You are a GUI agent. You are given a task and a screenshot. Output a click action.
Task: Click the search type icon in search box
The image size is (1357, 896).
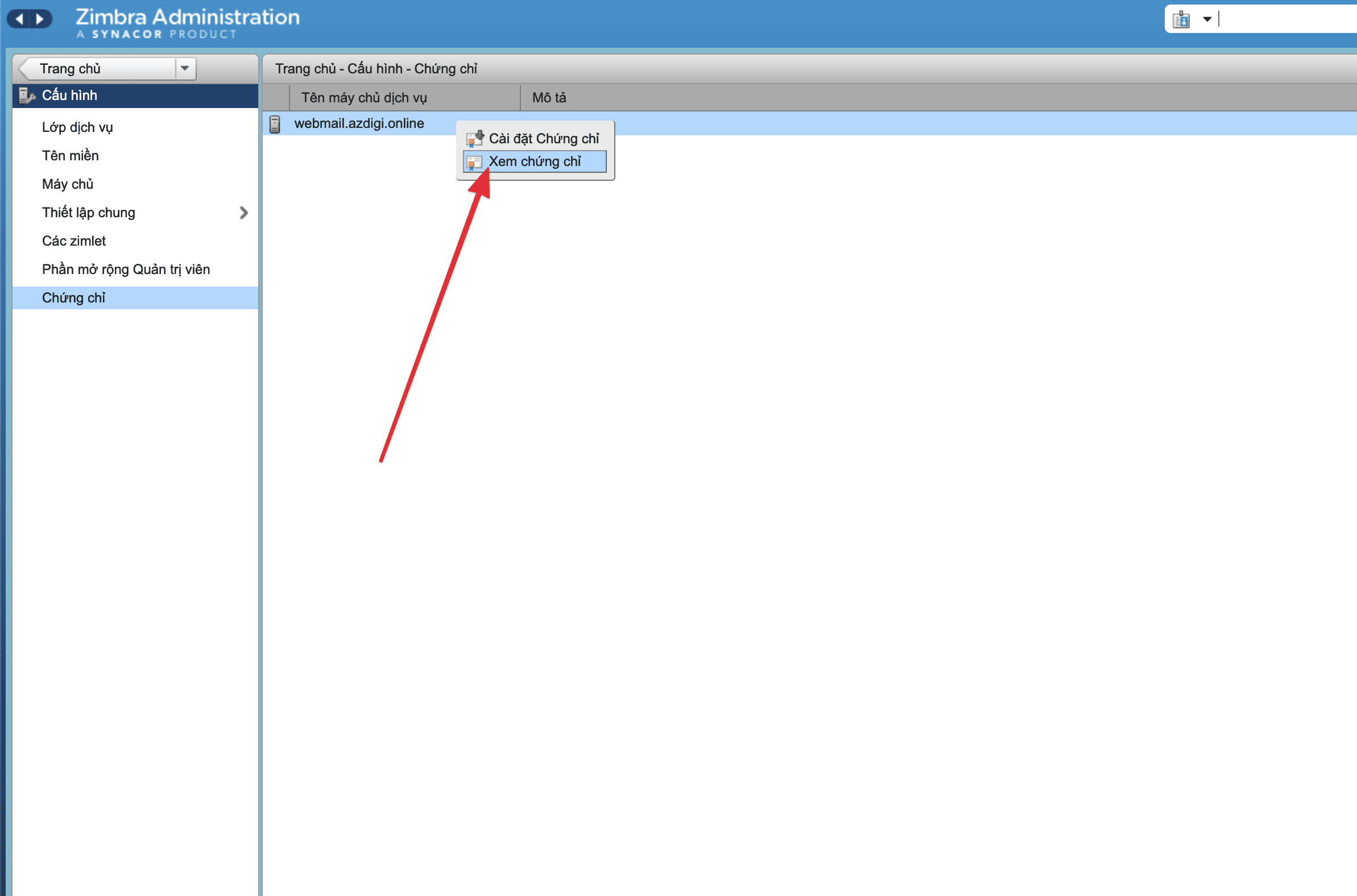pyautogui.click(x=1181, y=19)
